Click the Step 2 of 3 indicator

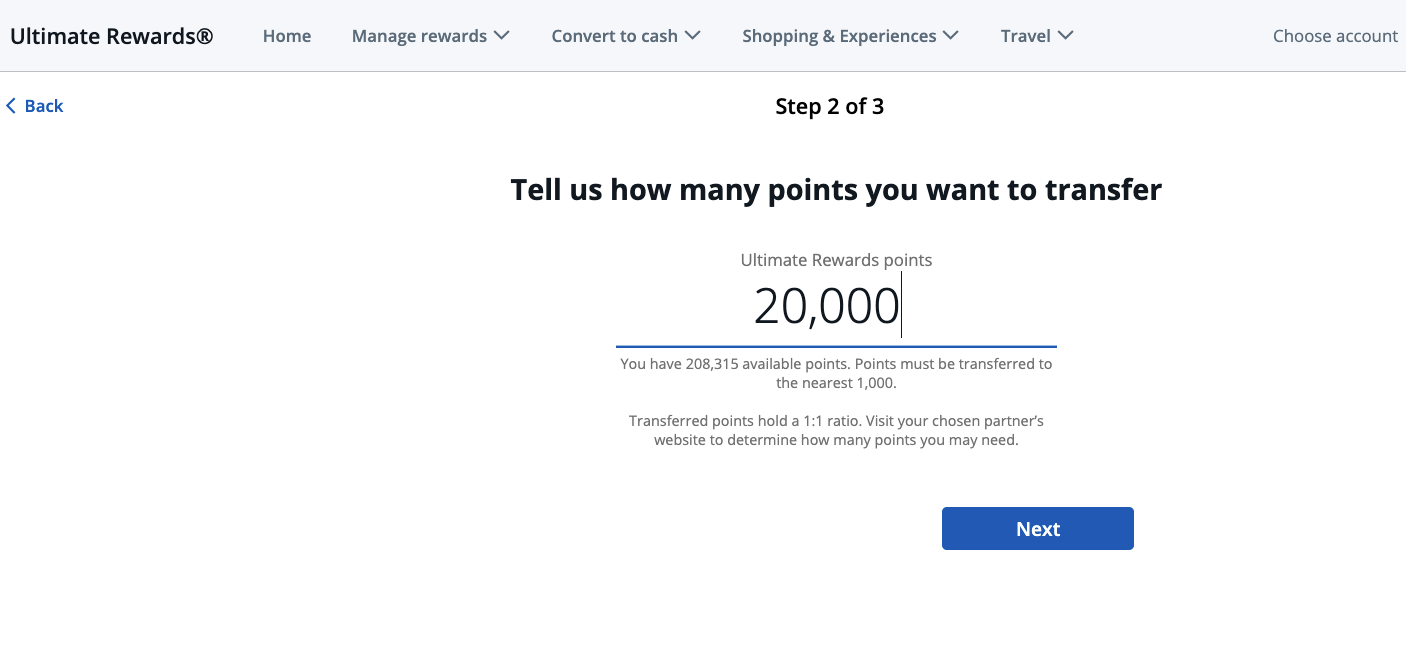coord(830,106)
